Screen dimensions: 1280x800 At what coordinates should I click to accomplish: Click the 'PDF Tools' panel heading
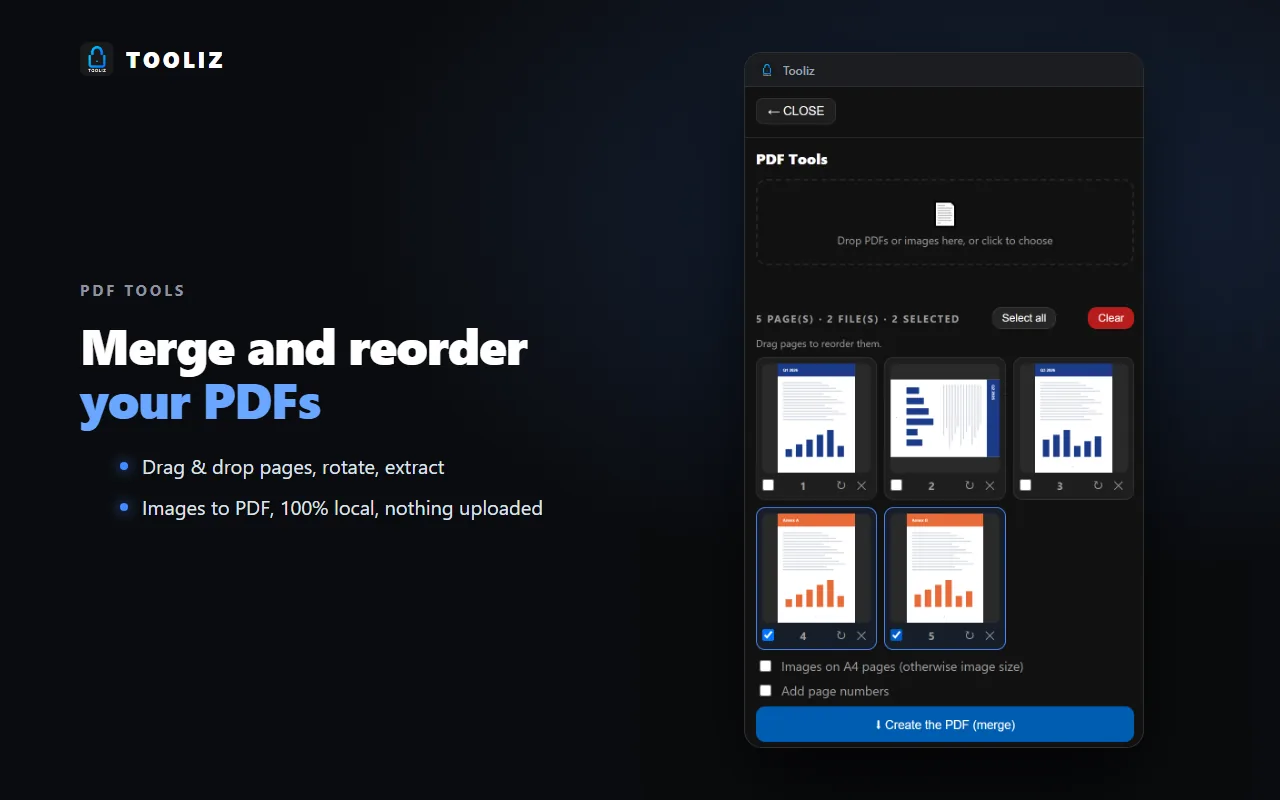coord(792,159)
